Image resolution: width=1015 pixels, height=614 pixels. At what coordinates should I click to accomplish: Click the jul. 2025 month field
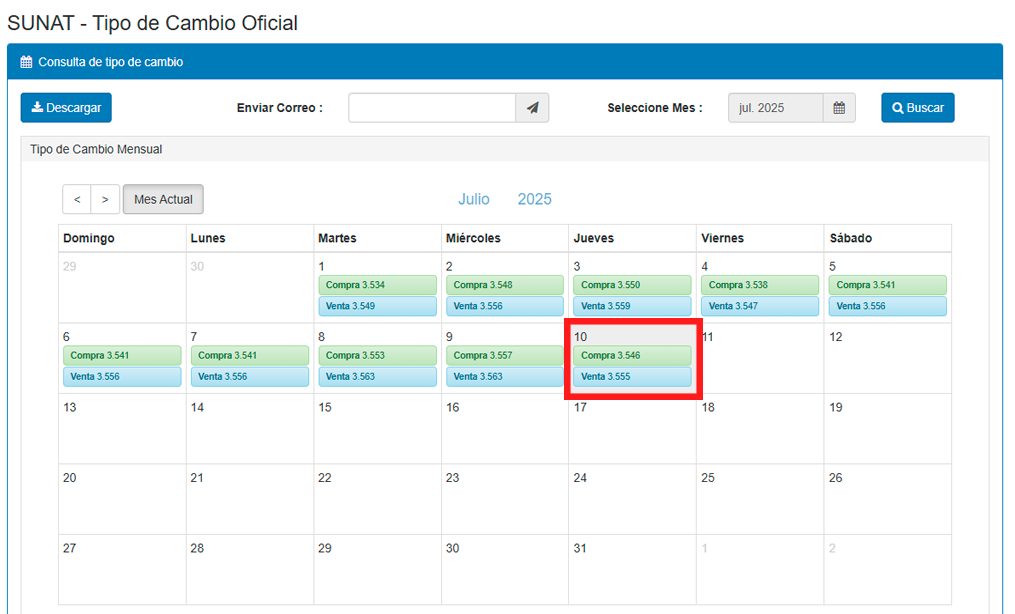[775, 107]
